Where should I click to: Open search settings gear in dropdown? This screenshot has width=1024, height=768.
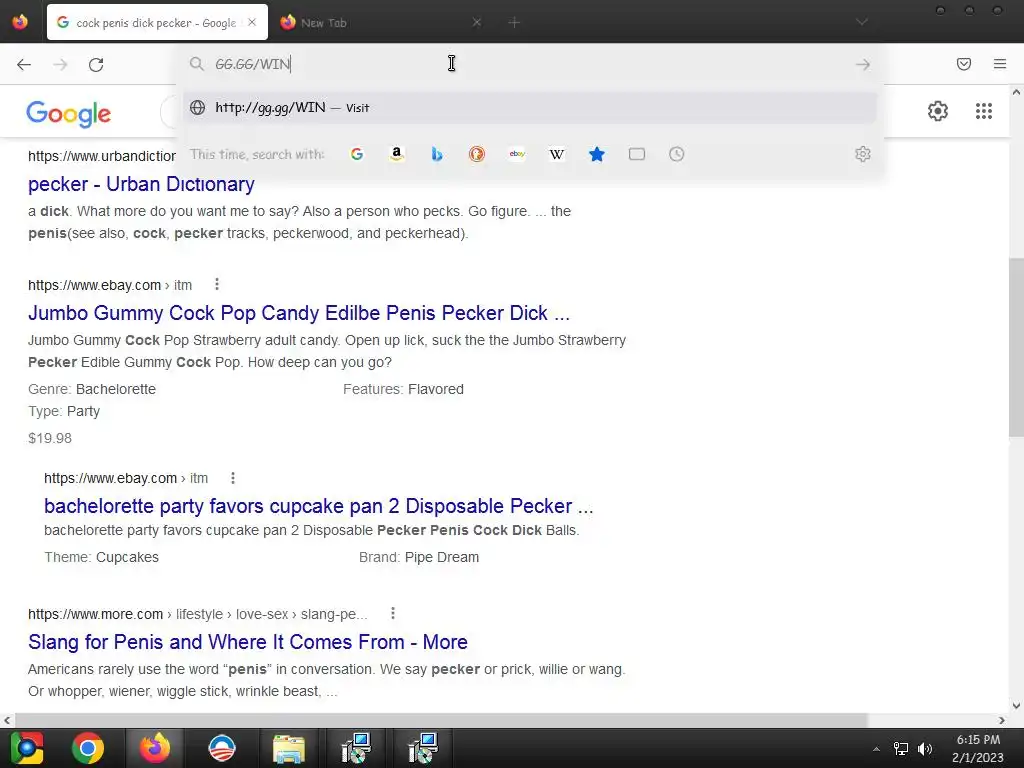tap(863, 154)
